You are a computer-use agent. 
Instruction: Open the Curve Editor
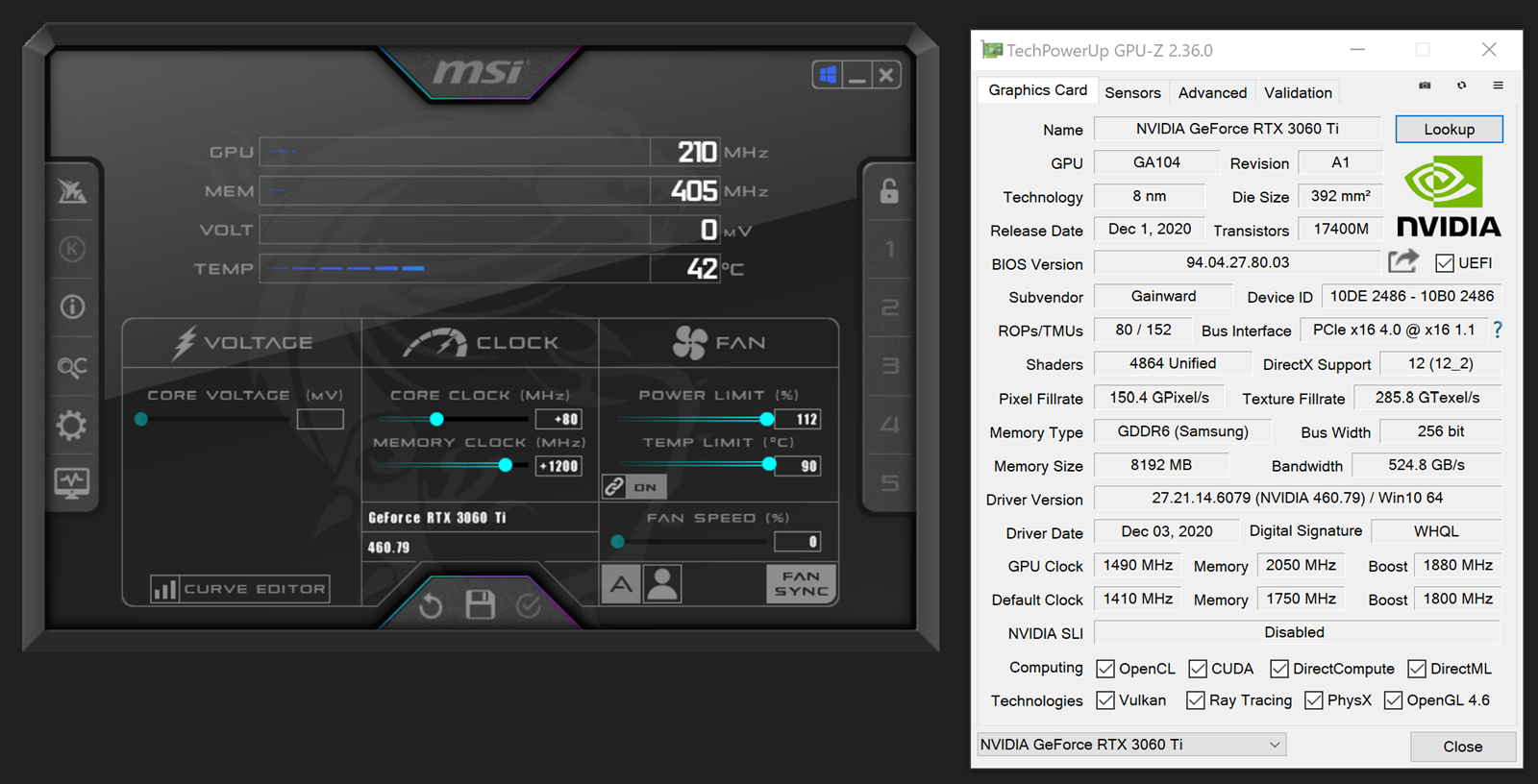click(x=240, y=589)
